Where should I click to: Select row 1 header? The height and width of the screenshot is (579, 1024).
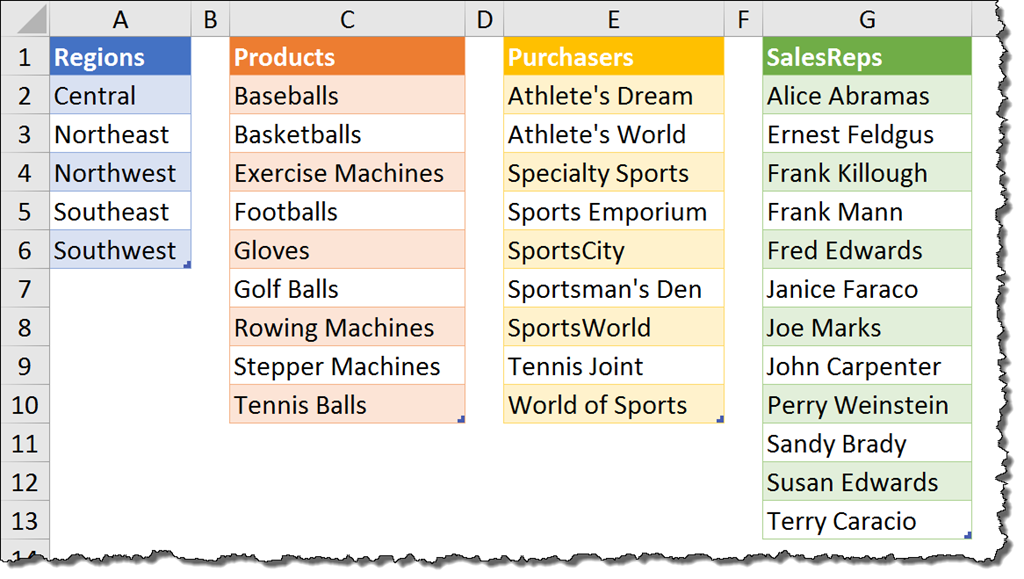[x=24, y=57]
